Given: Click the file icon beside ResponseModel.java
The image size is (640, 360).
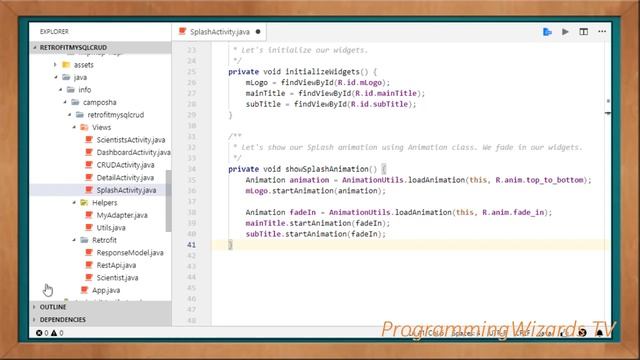Looking at the screenshot, I should (x=89, y=253).
